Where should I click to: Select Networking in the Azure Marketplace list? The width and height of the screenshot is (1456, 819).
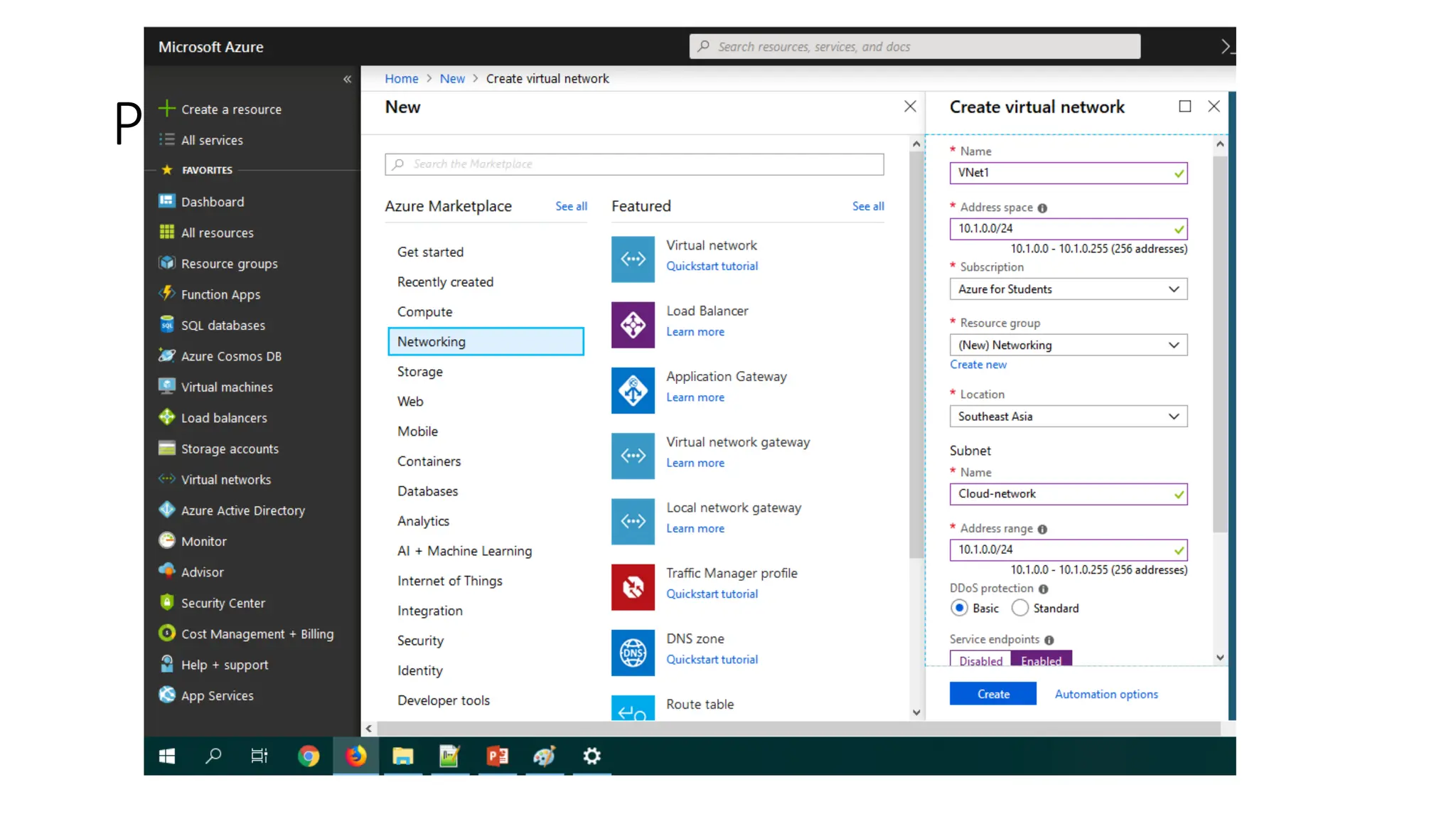[486, 341]
